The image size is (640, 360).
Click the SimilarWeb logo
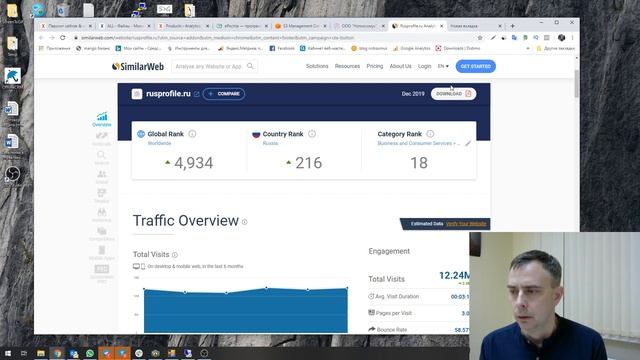138,66
